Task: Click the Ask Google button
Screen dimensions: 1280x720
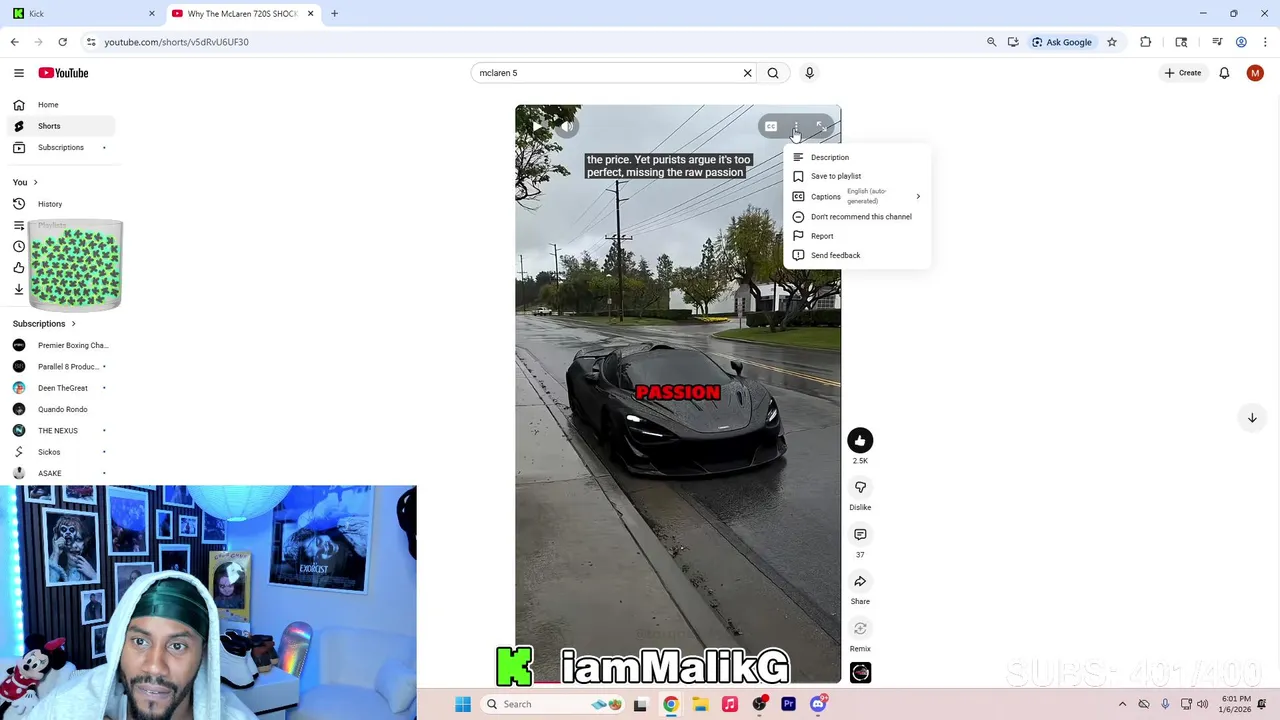Action: click(1062, 42)
